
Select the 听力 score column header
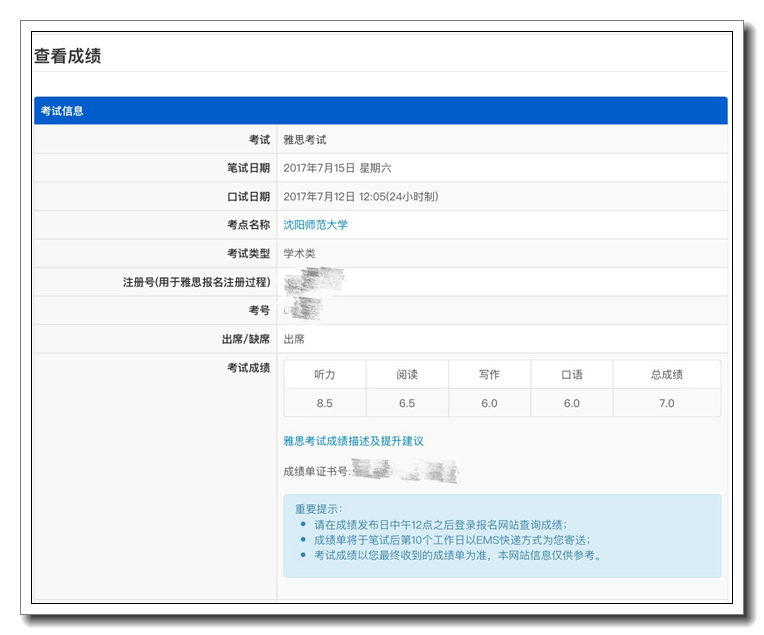325,375
